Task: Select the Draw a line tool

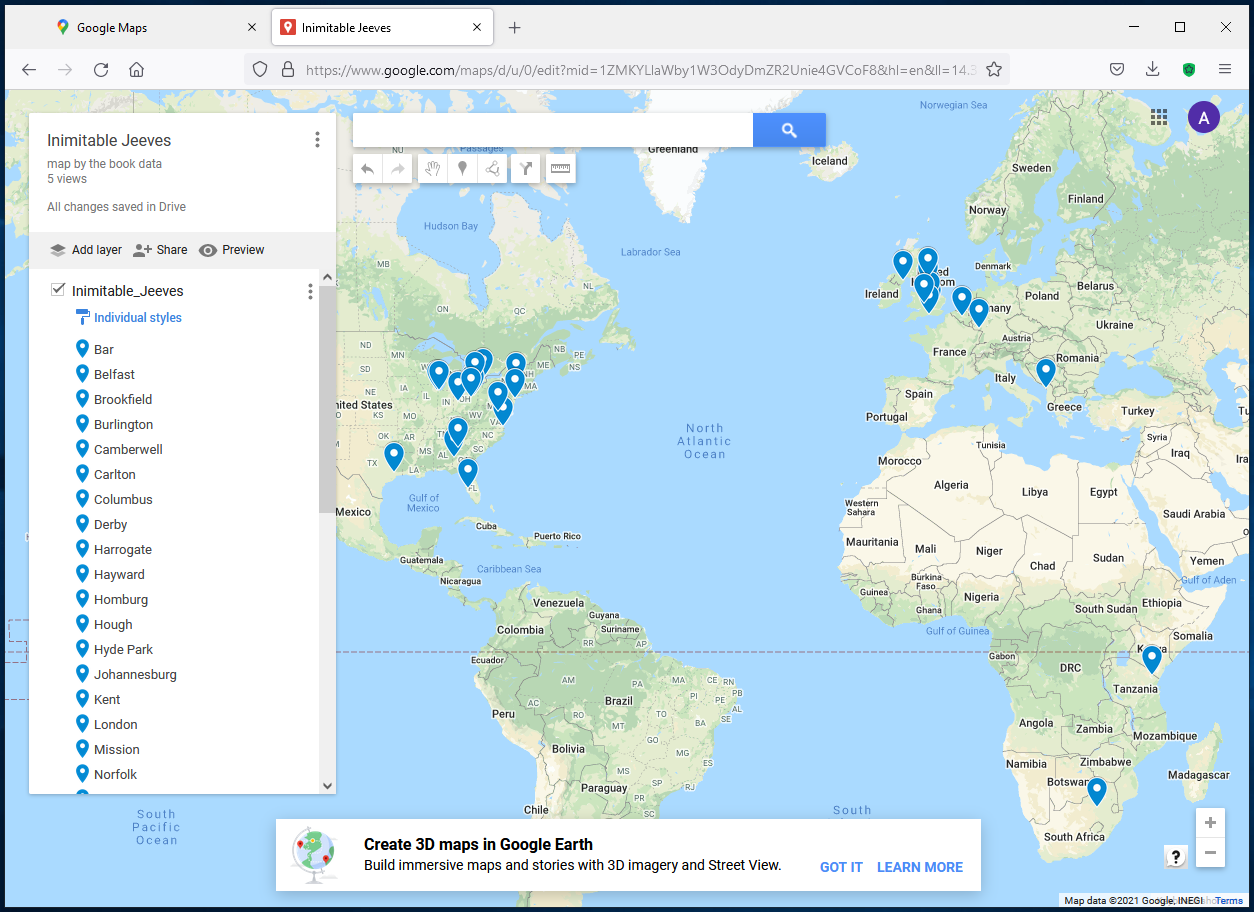Action: (x=492, y=169)
